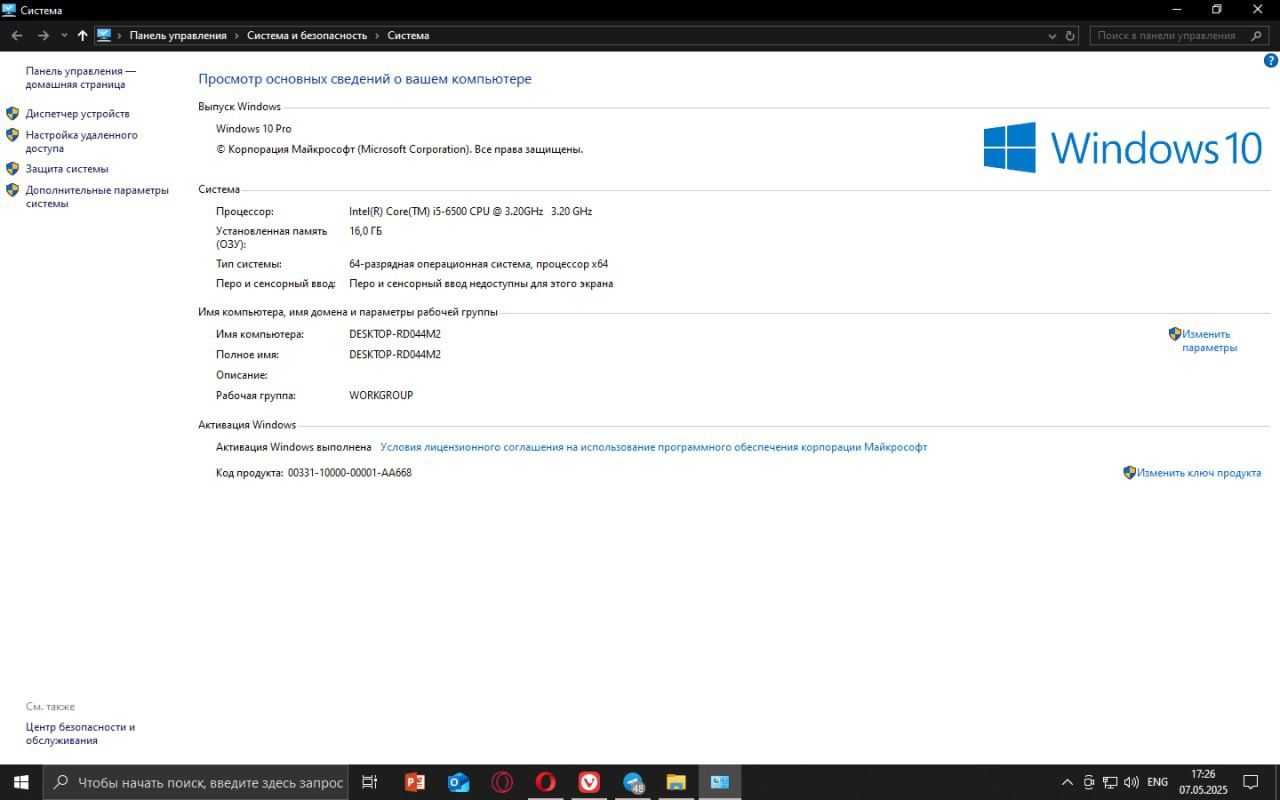
Task: Open help with the blue question icon
Action: coord(1271,61)
